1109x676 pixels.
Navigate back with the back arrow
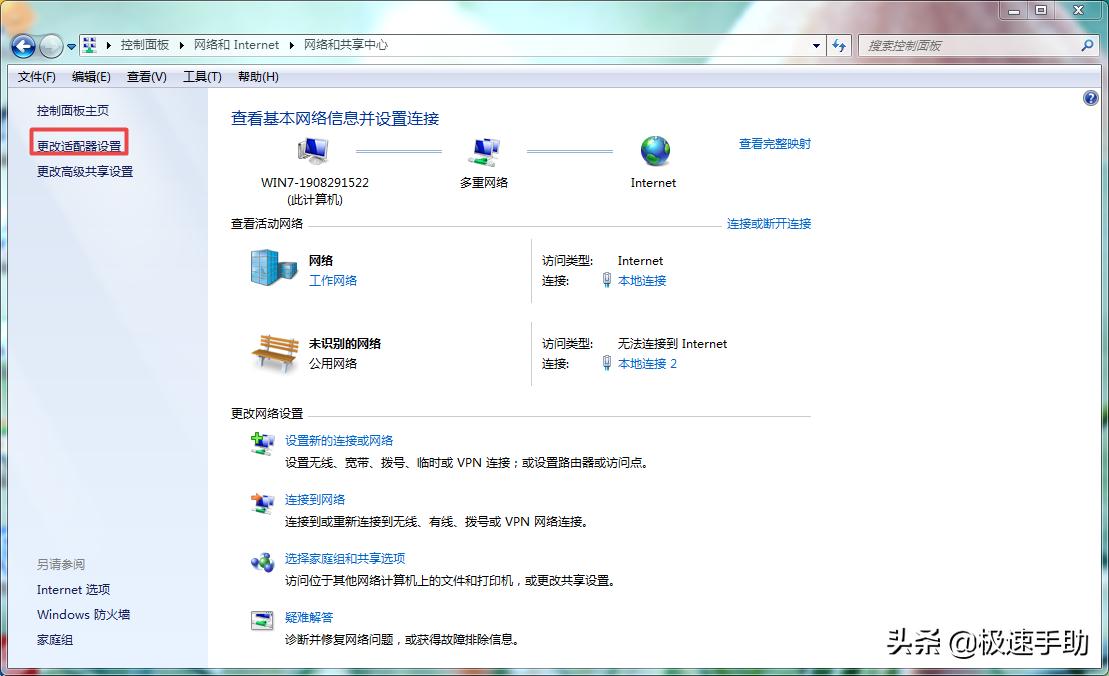pos(21,46)
